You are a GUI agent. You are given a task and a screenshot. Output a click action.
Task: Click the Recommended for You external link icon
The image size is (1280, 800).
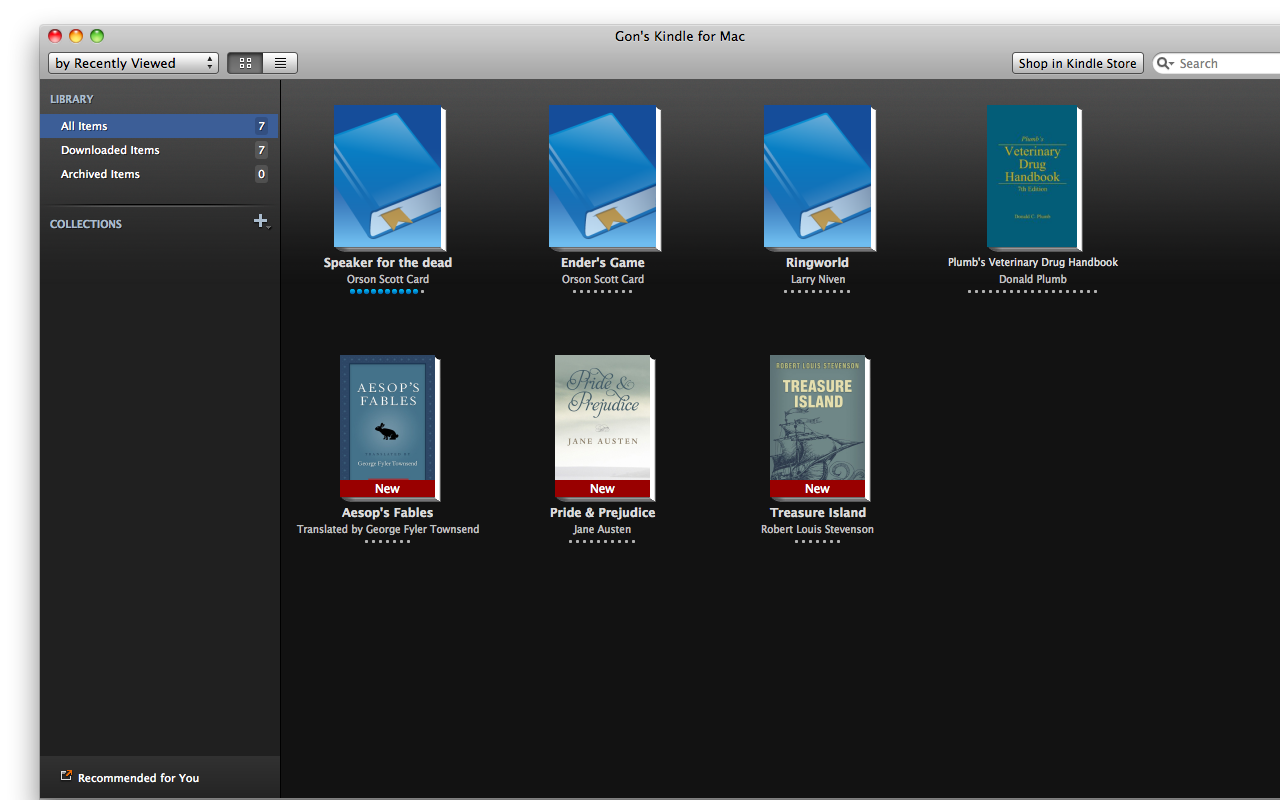(x=66, y=776)
